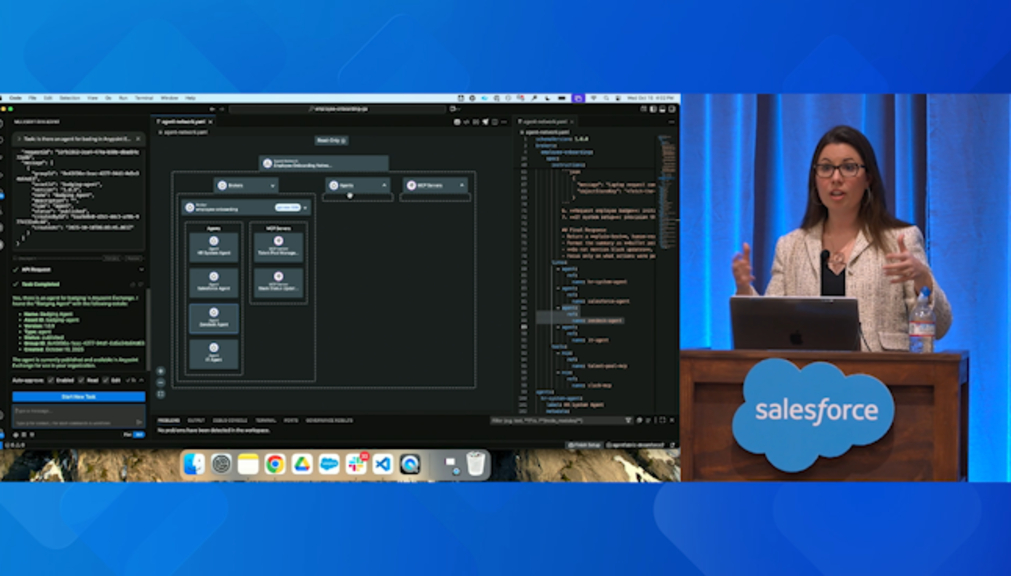
Task: Open the Trash in the Dock
Action: pyautogui.click(x=476, y=464)
